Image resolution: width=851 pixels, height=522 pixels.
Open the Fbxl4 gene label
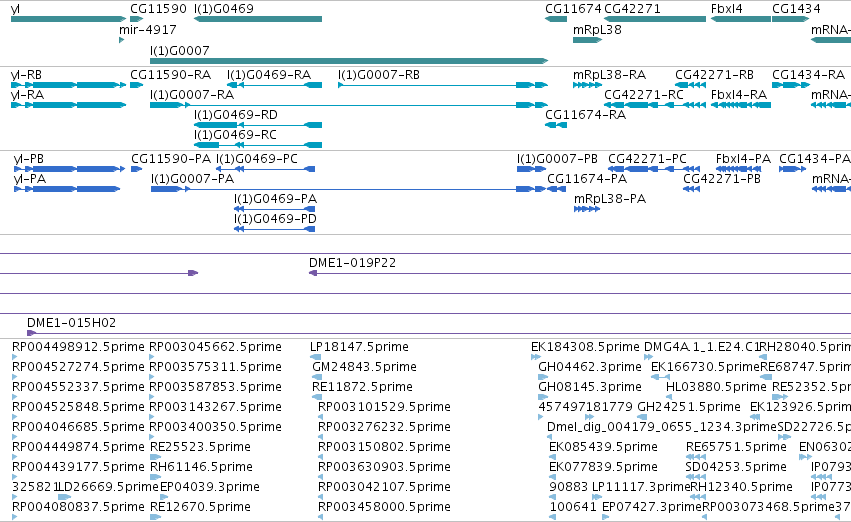click(x=727, y=9)
